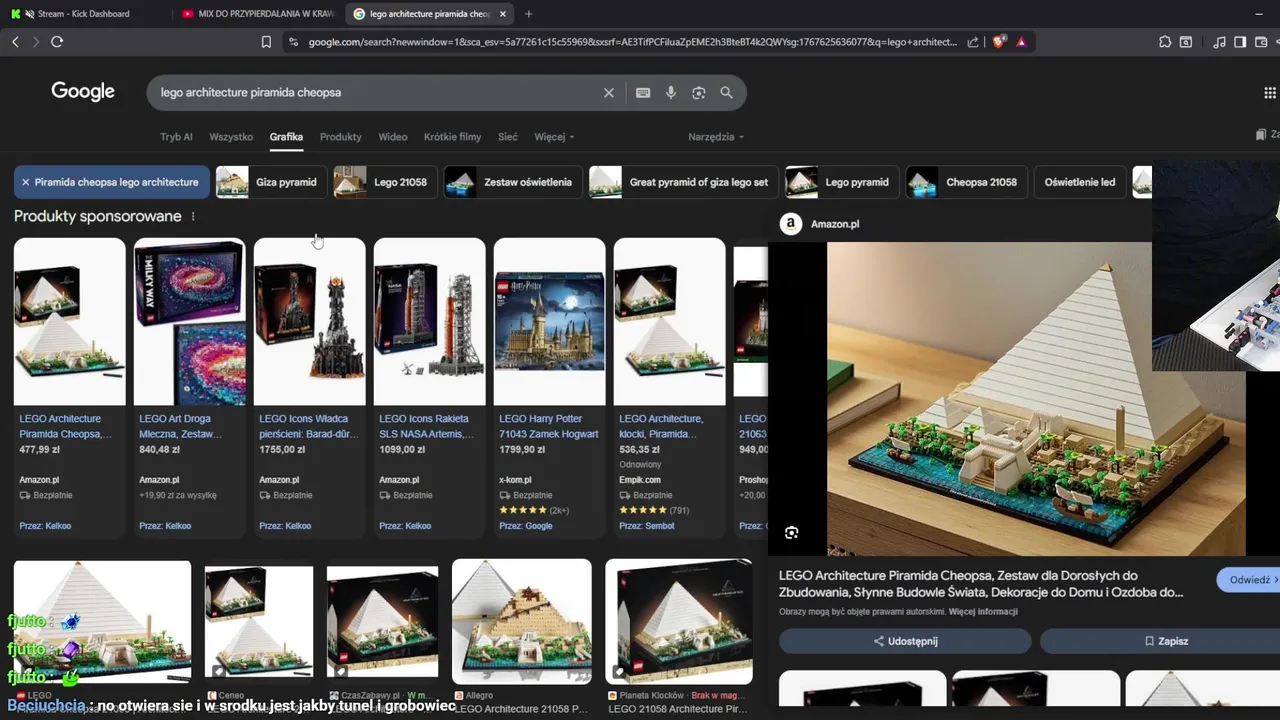
Task: Open Brave Shields lion icon
Action: (x=998, y=42)
